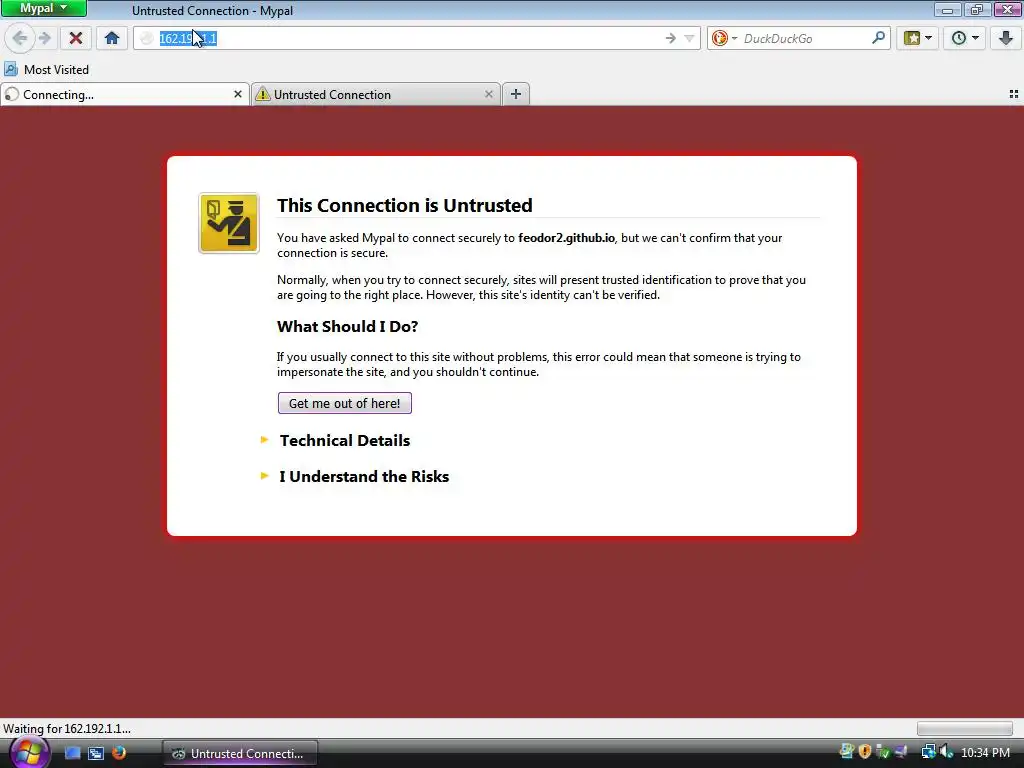1024x768 pixels.
Task: Restore down the Mypal window
Action: point(977,9)
